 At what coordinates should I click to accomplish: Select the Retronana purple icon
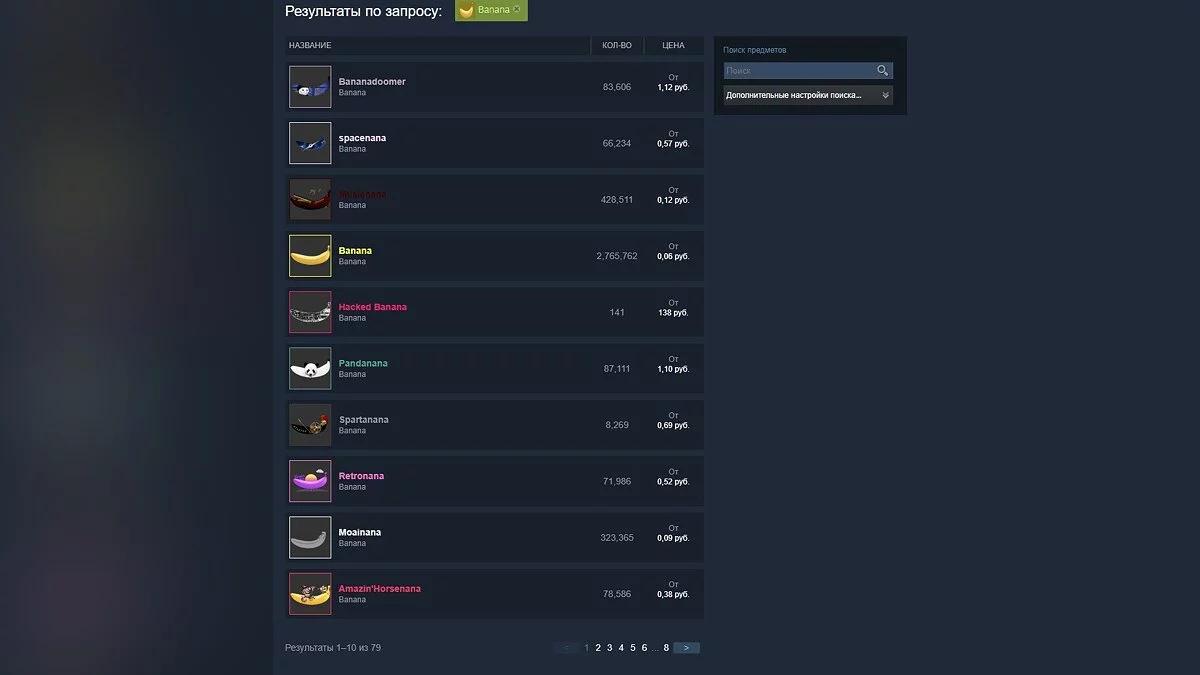click(310, 481)
